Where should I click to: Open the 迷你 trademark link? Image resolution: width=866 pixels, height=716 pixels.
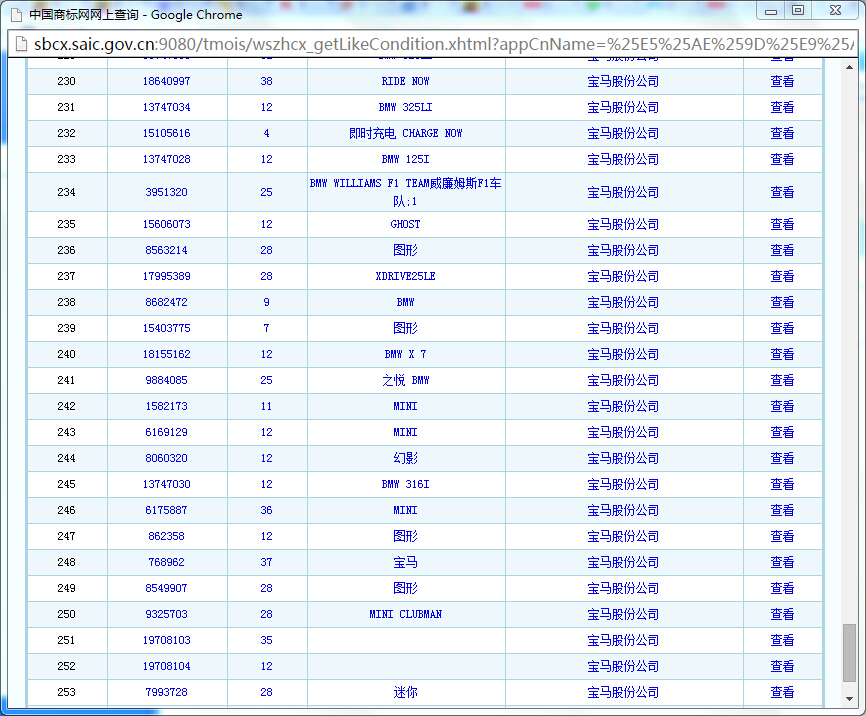click(x=405, y=692)
